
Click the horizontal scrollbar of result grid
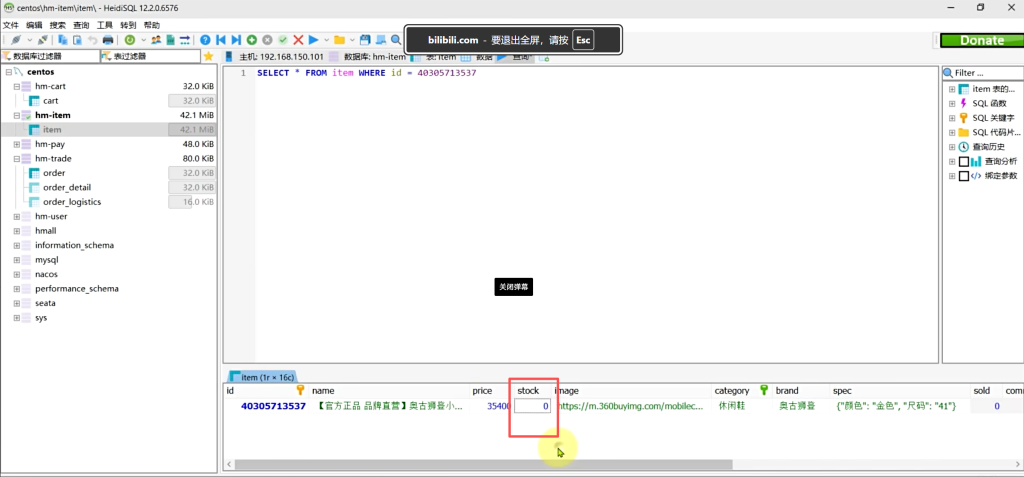[x=500, y=465]
